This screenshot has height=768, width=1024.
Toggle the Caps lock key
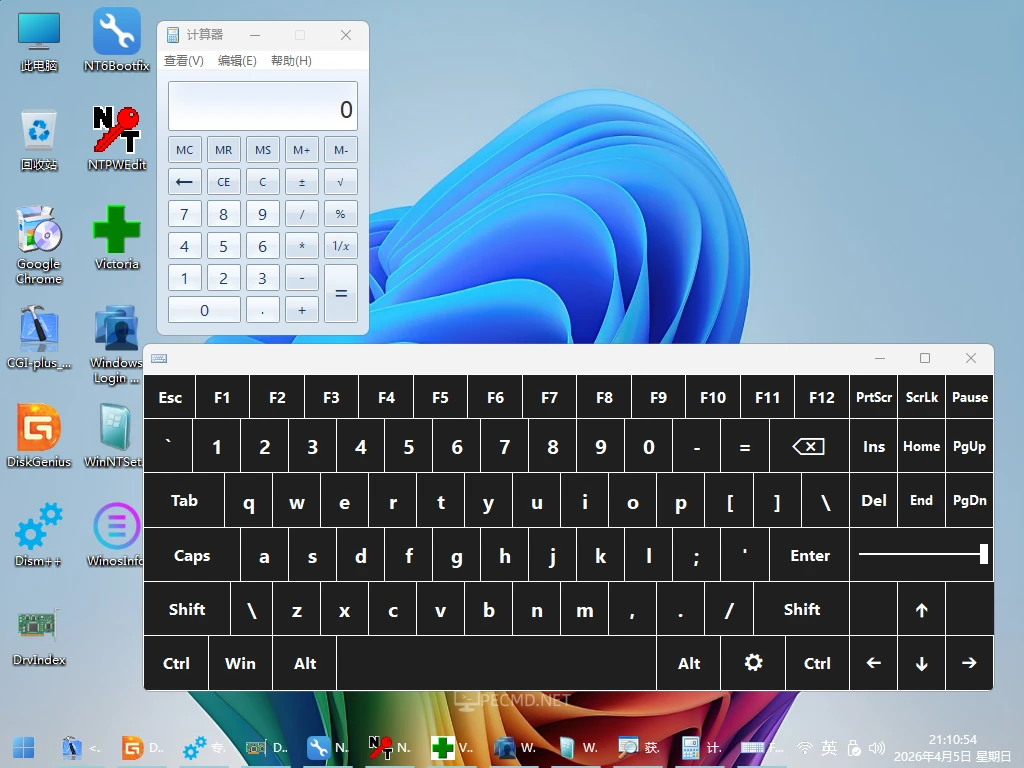coord(192,556)
